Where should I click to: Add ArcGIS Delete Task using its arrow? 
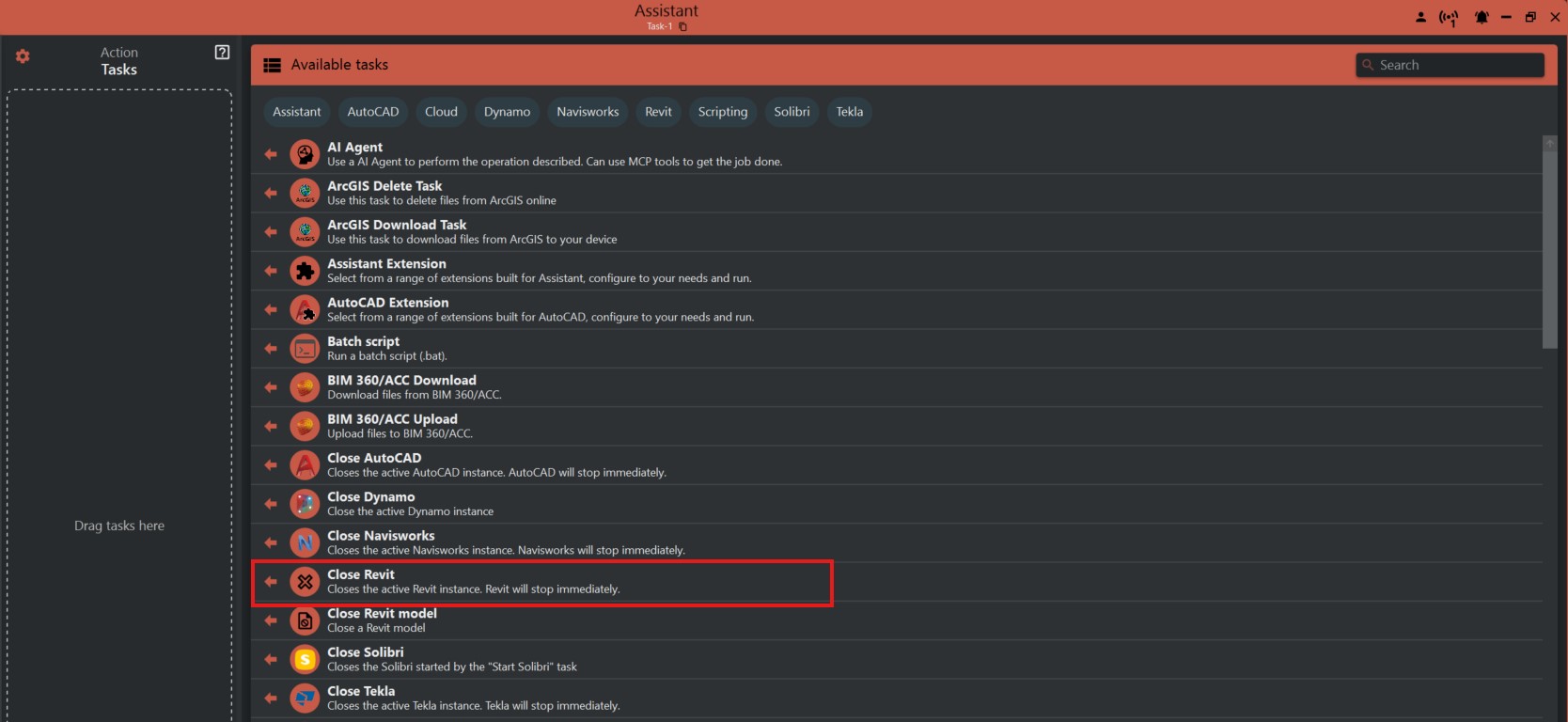[271, 194]
